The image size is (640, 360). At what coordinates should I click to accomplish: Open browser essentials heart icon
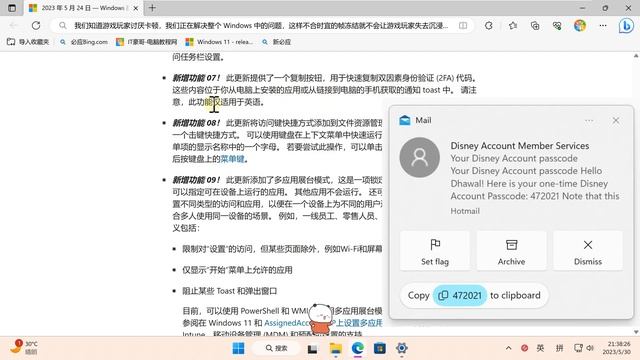tap(557, 26)
